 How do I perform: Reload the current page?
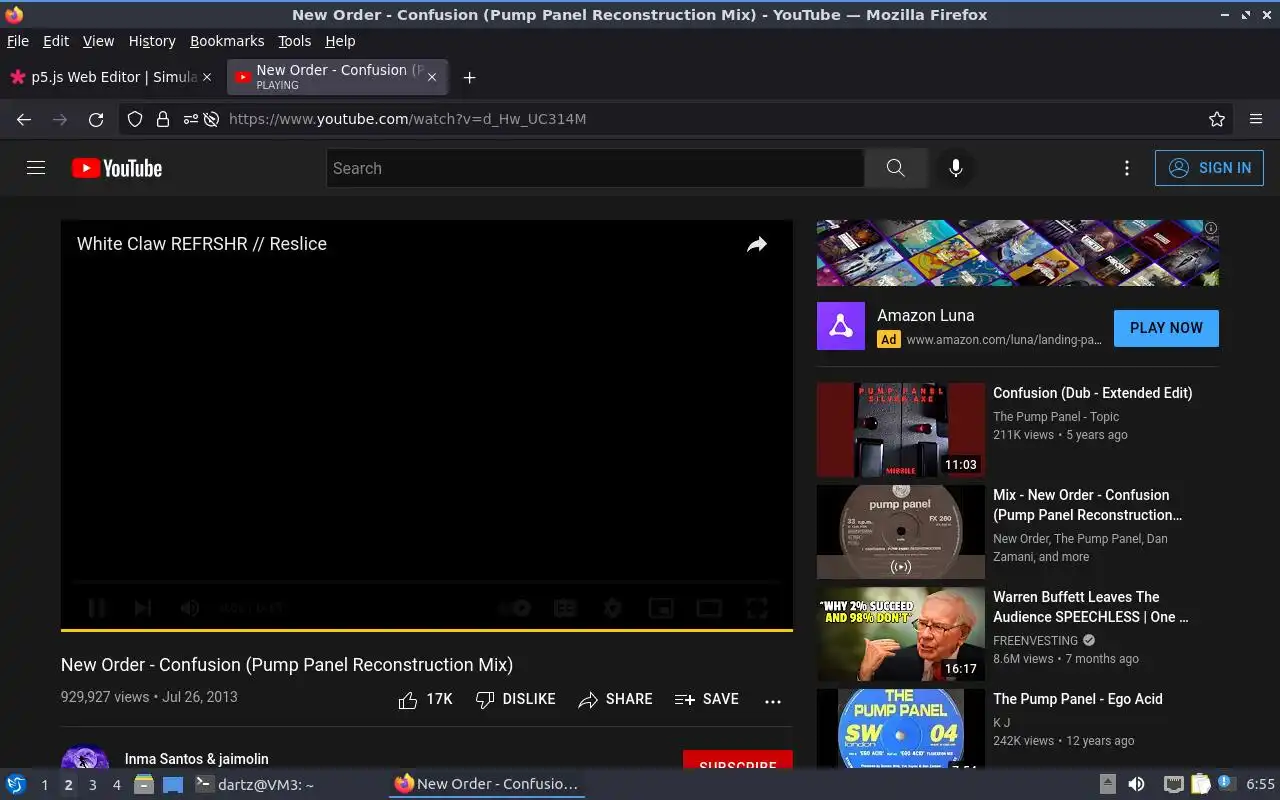96,119
